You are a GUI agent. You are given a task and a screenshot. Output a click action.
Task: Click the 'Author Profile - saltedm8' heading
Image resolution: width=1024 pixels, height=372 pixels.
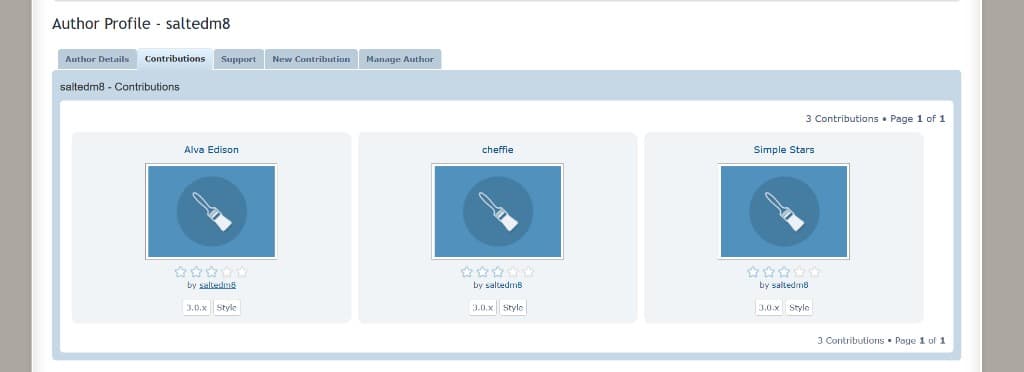click(x=141, y=24)
